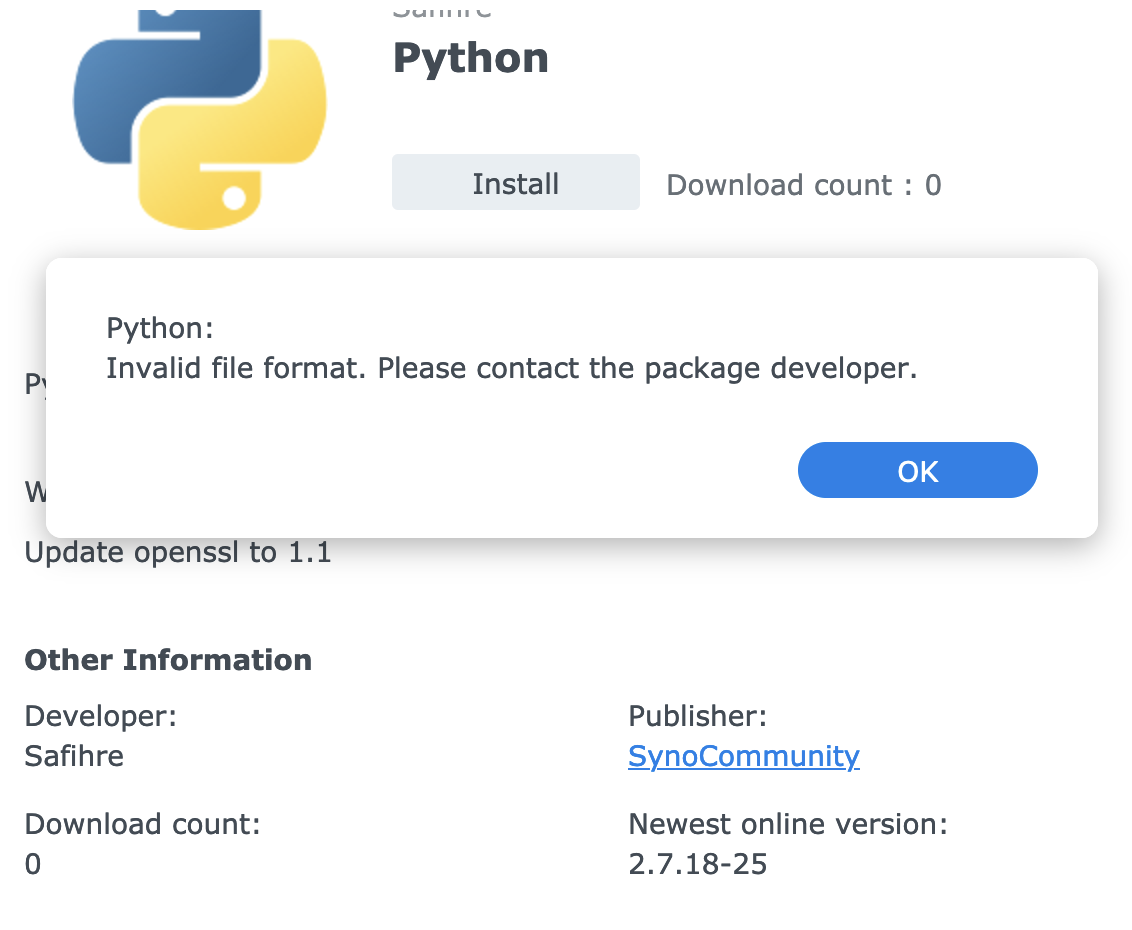Click the Python error dialog title line
Viewport: 1132px width, 930px height.
(x=160, y=328)
